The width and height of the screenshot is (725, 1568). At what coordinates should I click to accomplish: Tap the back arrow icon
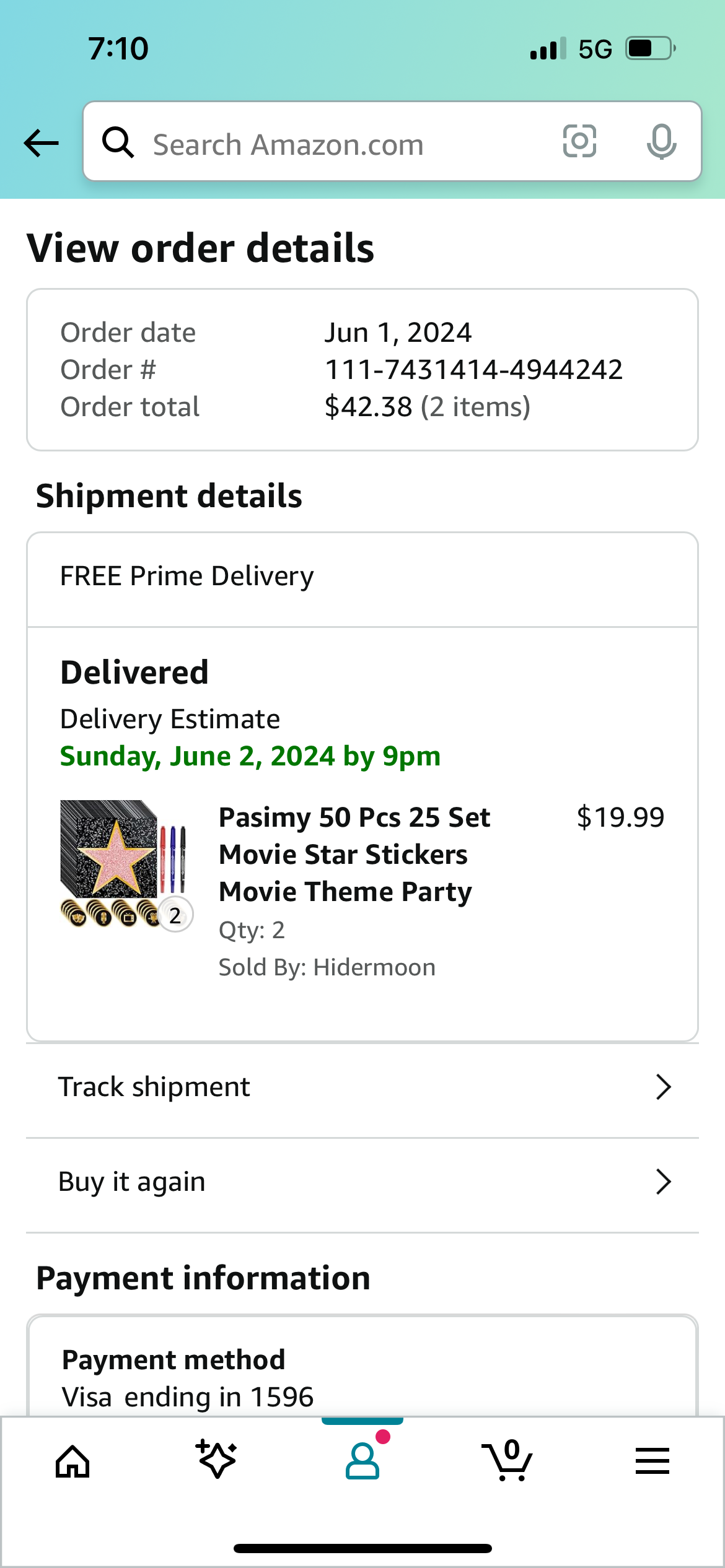(41, 143)
